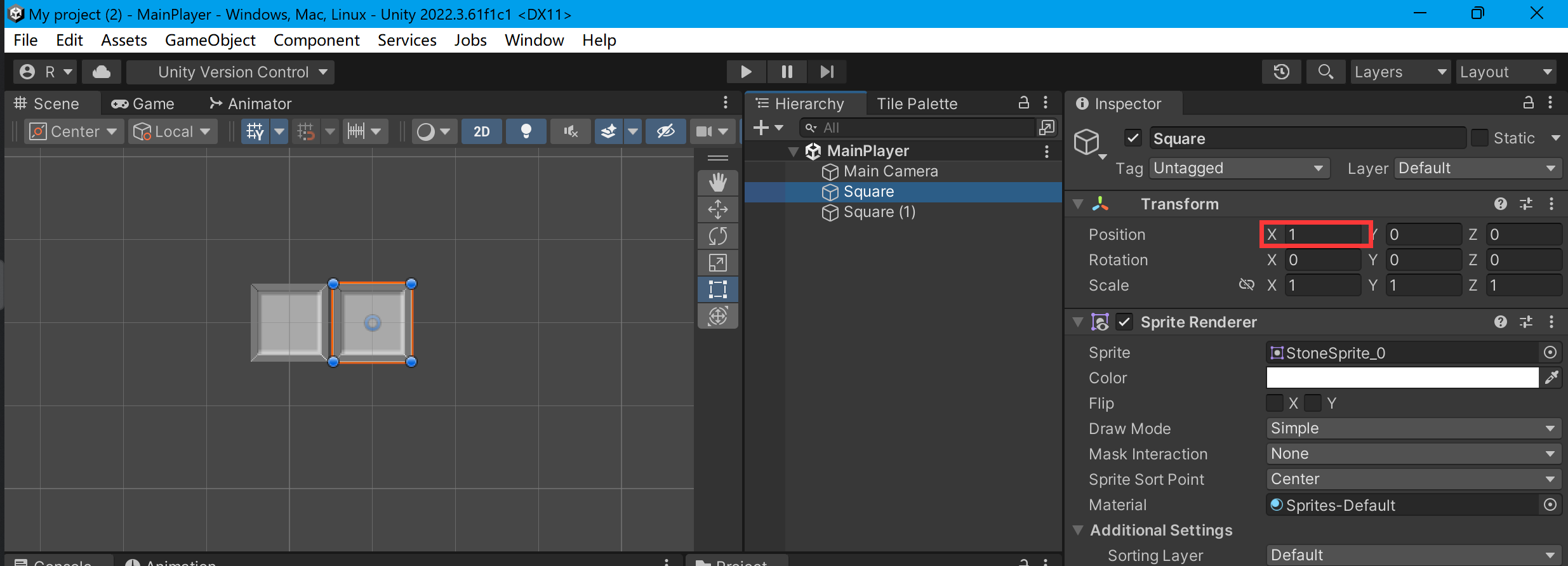Toggle scene lighting bulb icon
The width and height of the screenshot is (1568, 566).
point(526,131)
